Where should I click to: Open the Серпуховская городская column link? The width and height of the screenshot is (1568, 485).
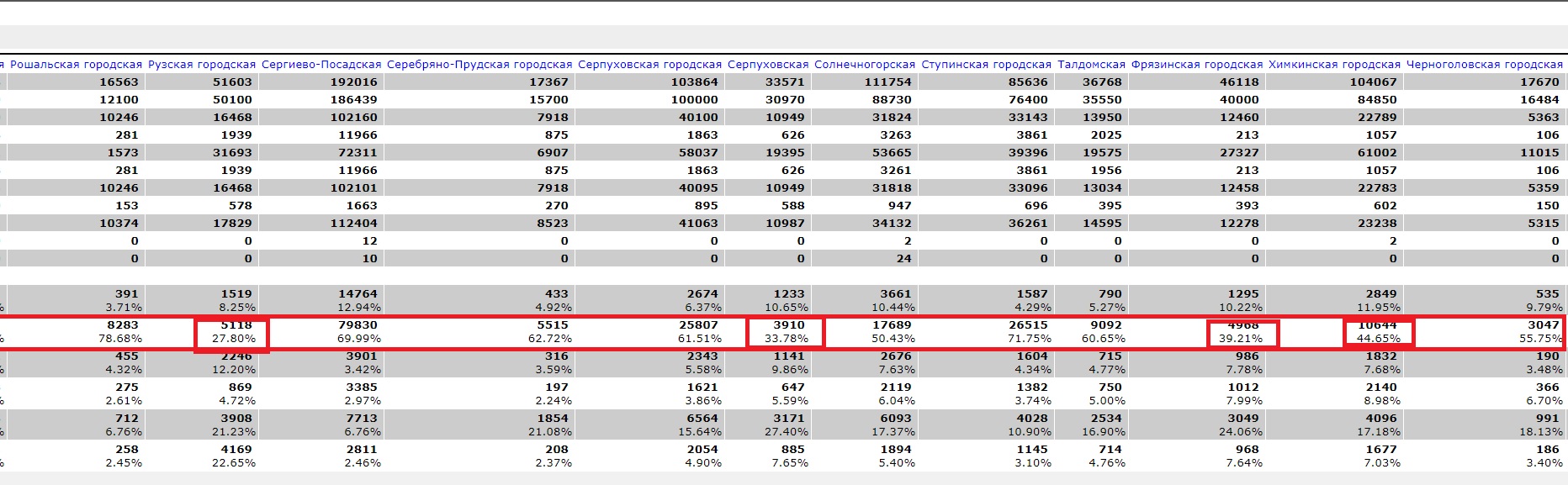click(x=650, y=64)
